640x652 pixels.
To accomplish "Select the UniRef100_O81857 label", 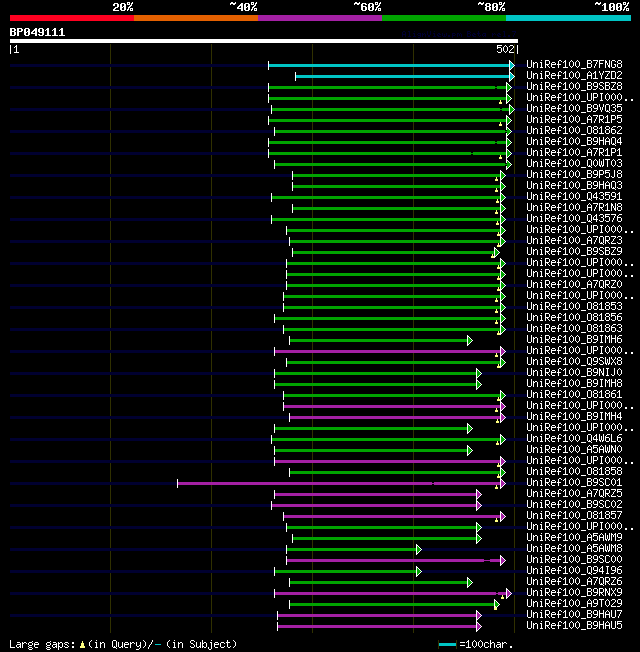I will tap(574, 516).
